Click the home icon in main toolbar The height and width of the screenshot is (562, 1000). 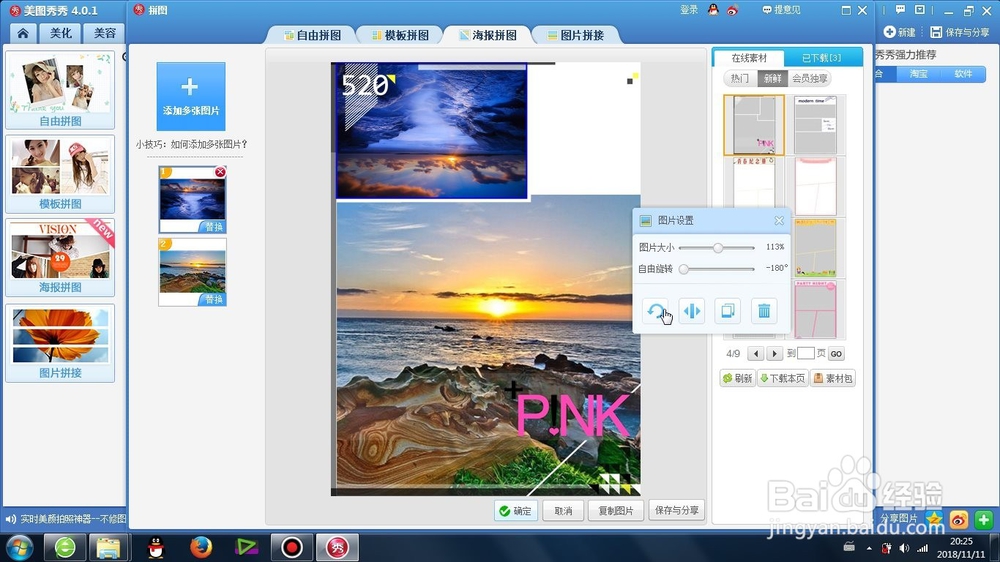coord(23,33)
